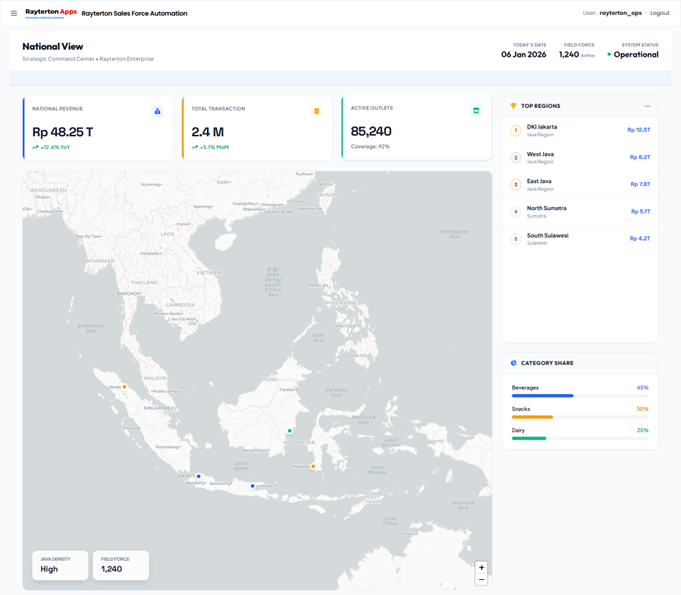
Task: Click the blue Jakarta map marker
Action: (199, 476)
